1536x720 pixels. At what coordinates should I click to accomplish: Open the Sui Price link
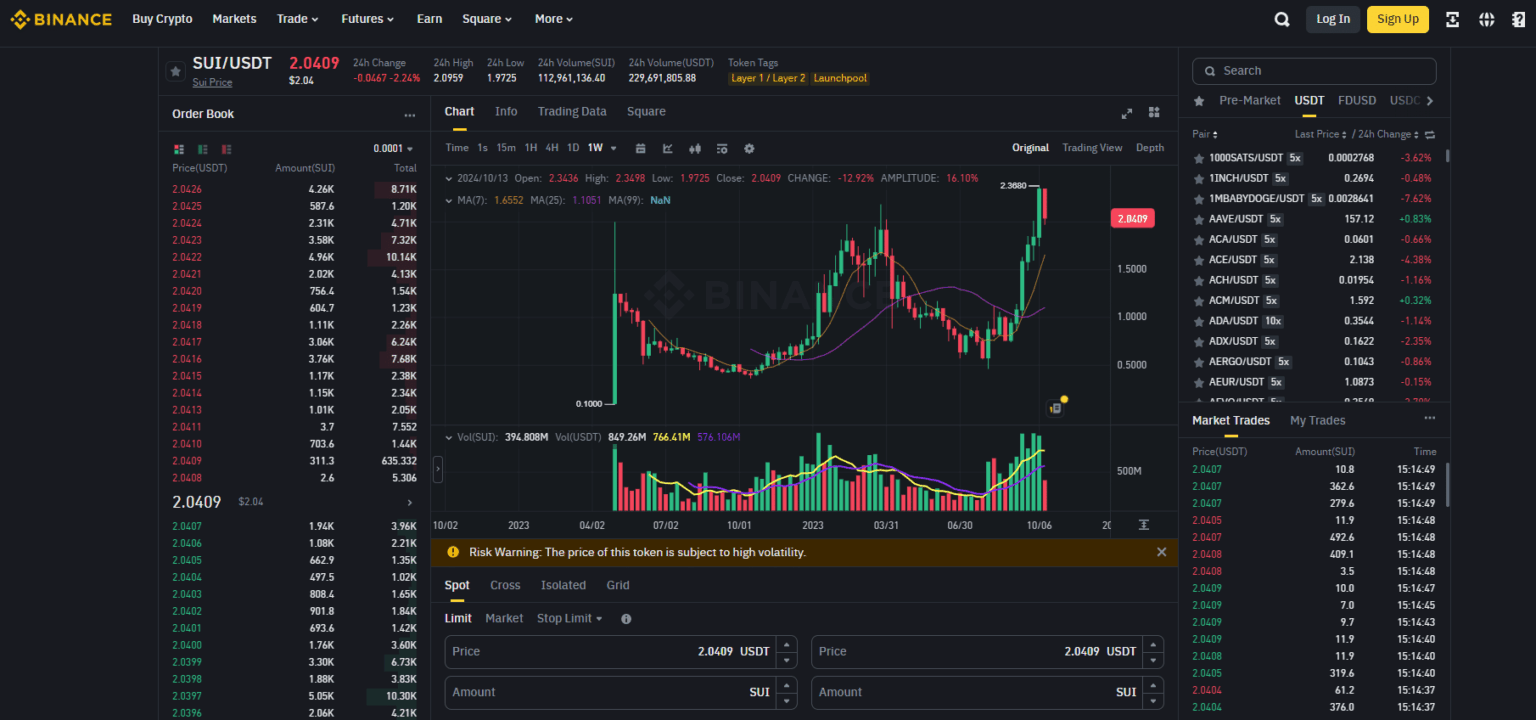pyautogui.click(x=212, y=82)
